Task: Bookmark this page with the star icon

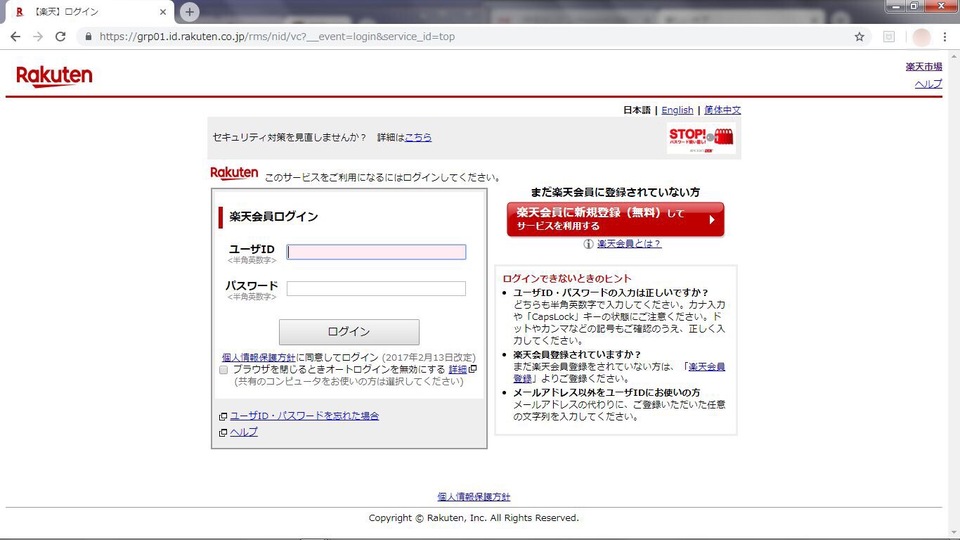Action: point(860,37)
